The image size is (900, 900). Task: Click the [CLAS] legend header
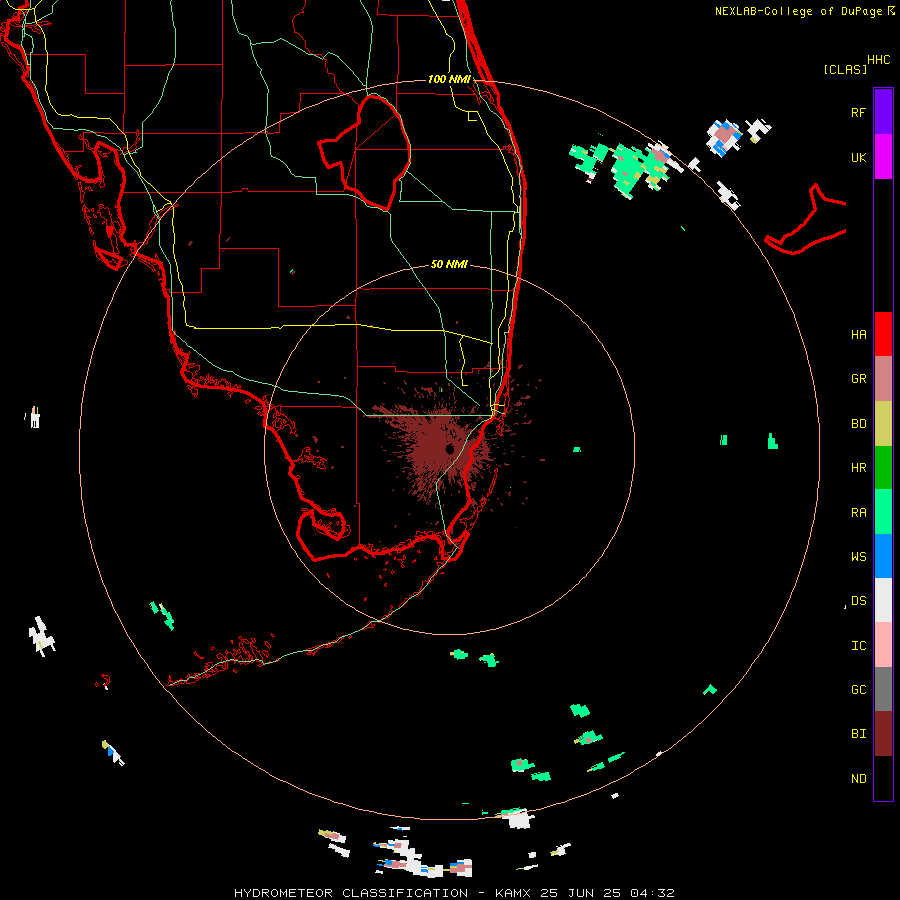(844, 70)
